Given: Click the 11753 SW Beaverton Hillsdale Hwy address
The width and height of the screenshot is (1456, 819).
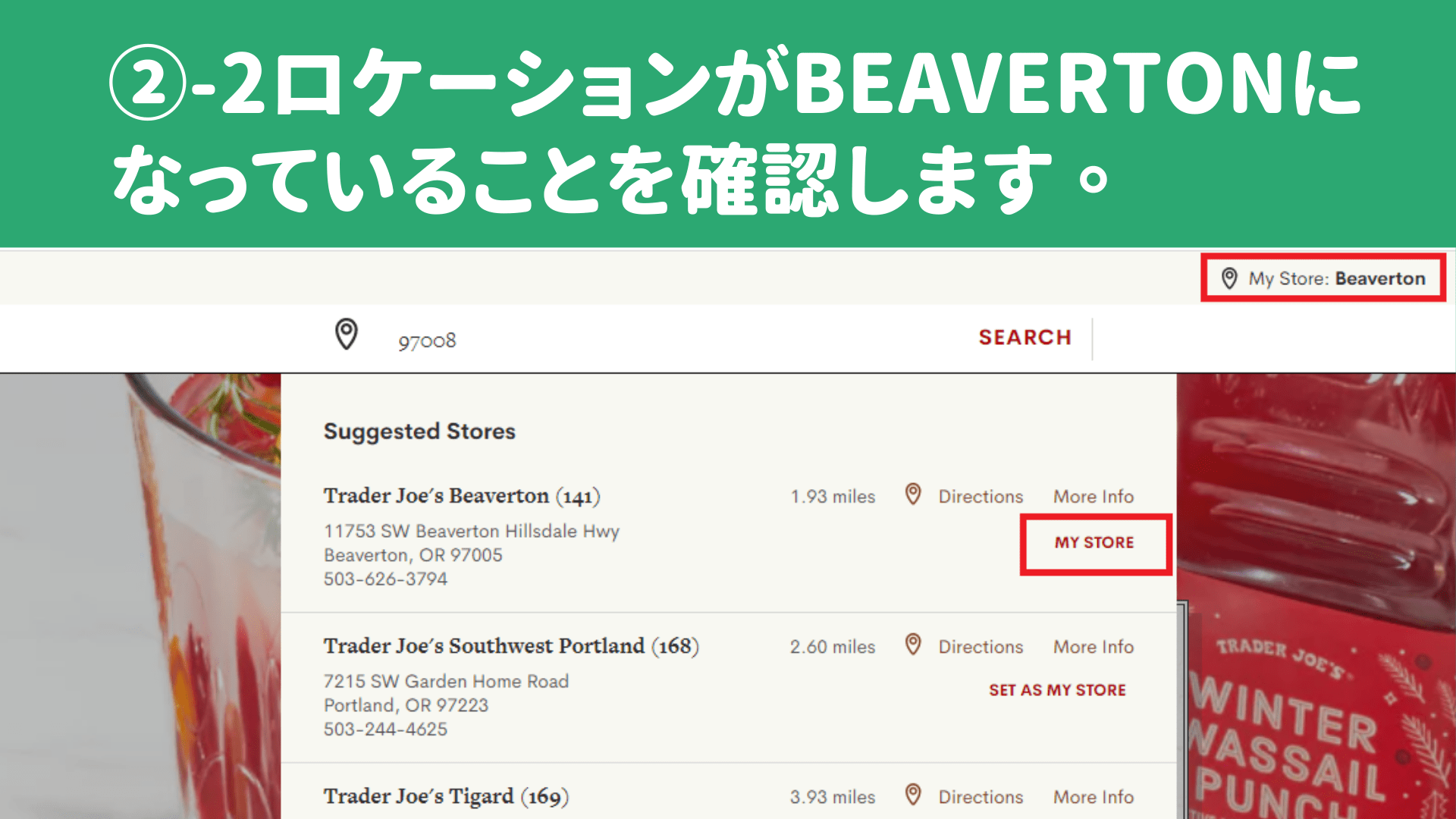Looking at the screenshot, I should 472,532.
